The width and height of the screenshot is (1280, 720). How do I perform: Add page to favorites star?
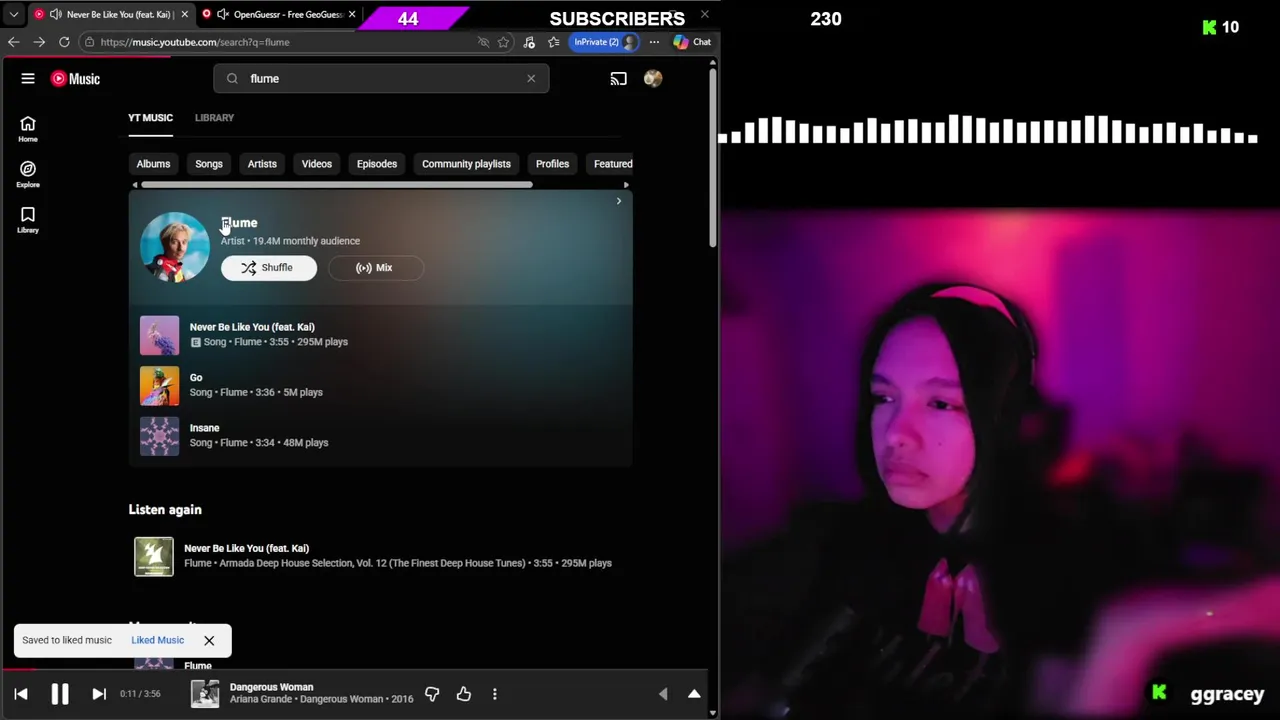[503, 42]
